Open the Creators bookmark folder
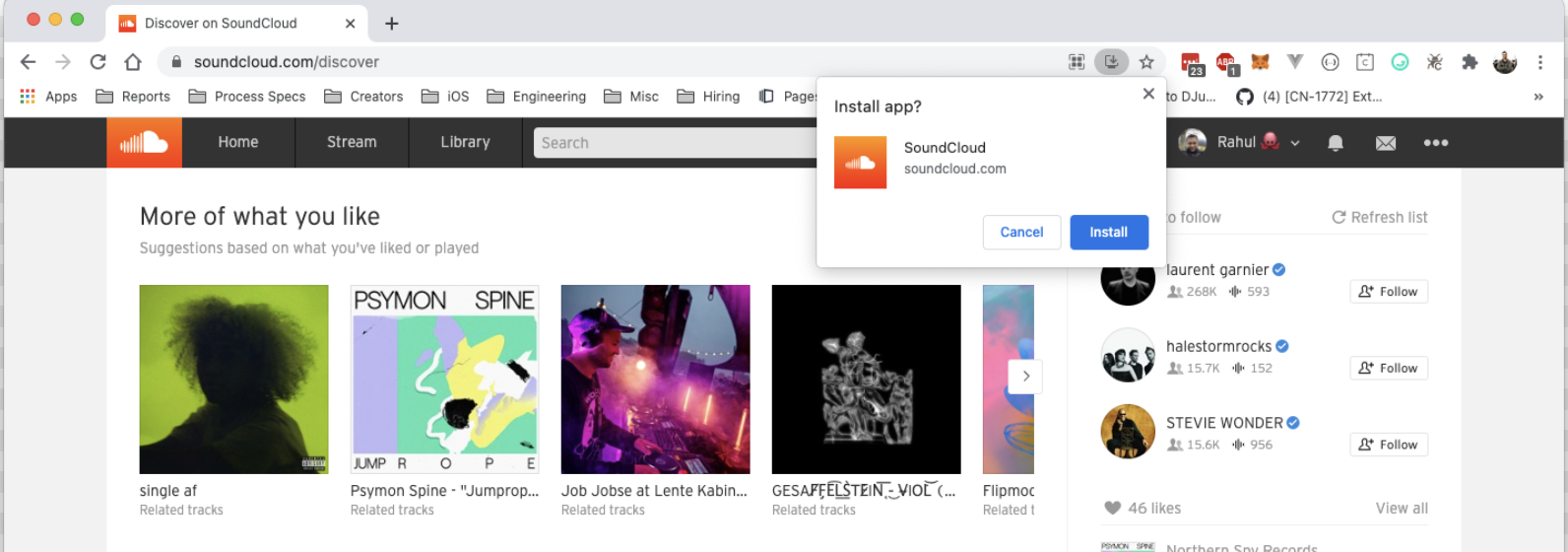The width and height of the screenshot is (1568, 552). (363, 97)
